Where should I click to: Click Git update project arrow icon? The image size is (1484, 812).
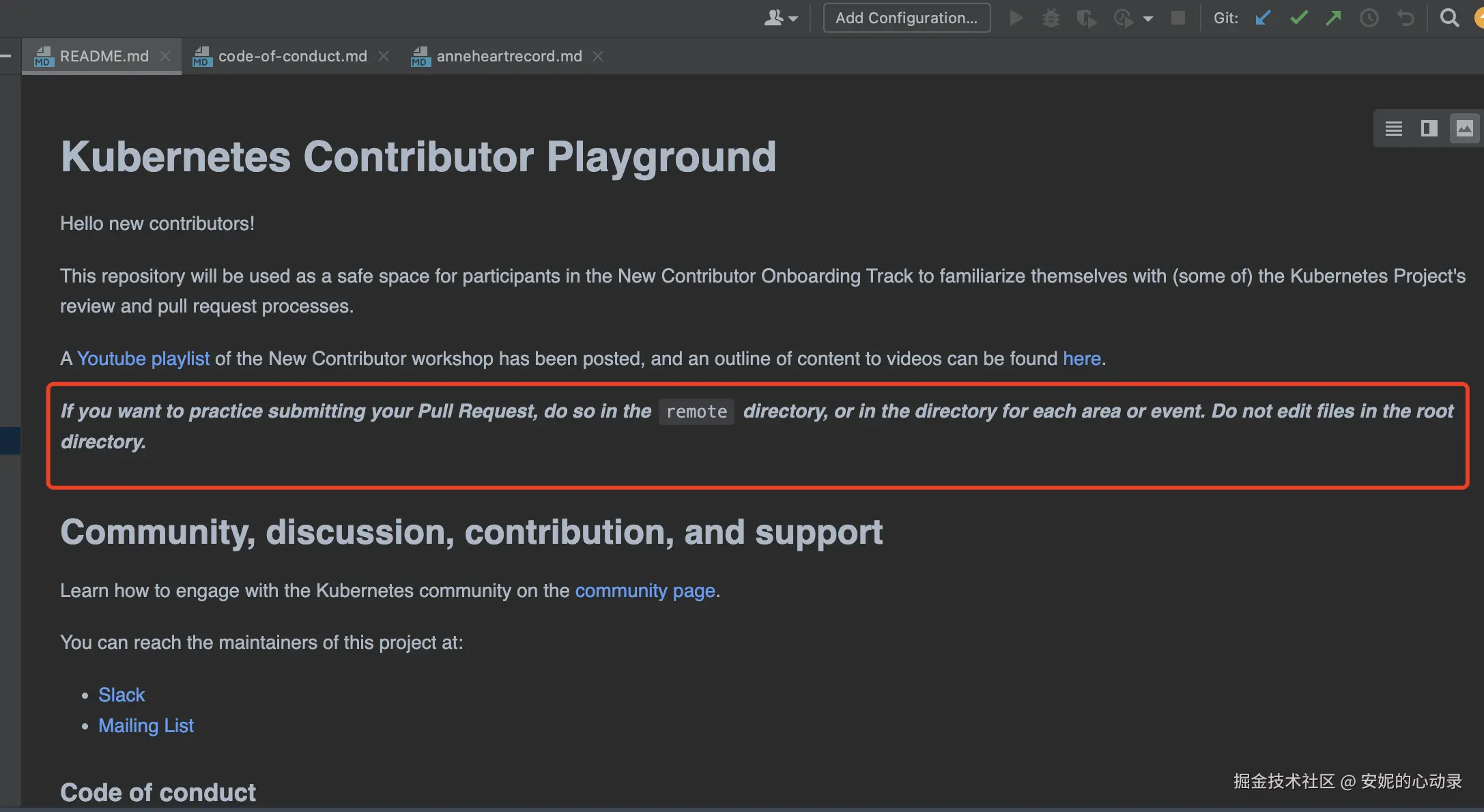[1263, 18]
